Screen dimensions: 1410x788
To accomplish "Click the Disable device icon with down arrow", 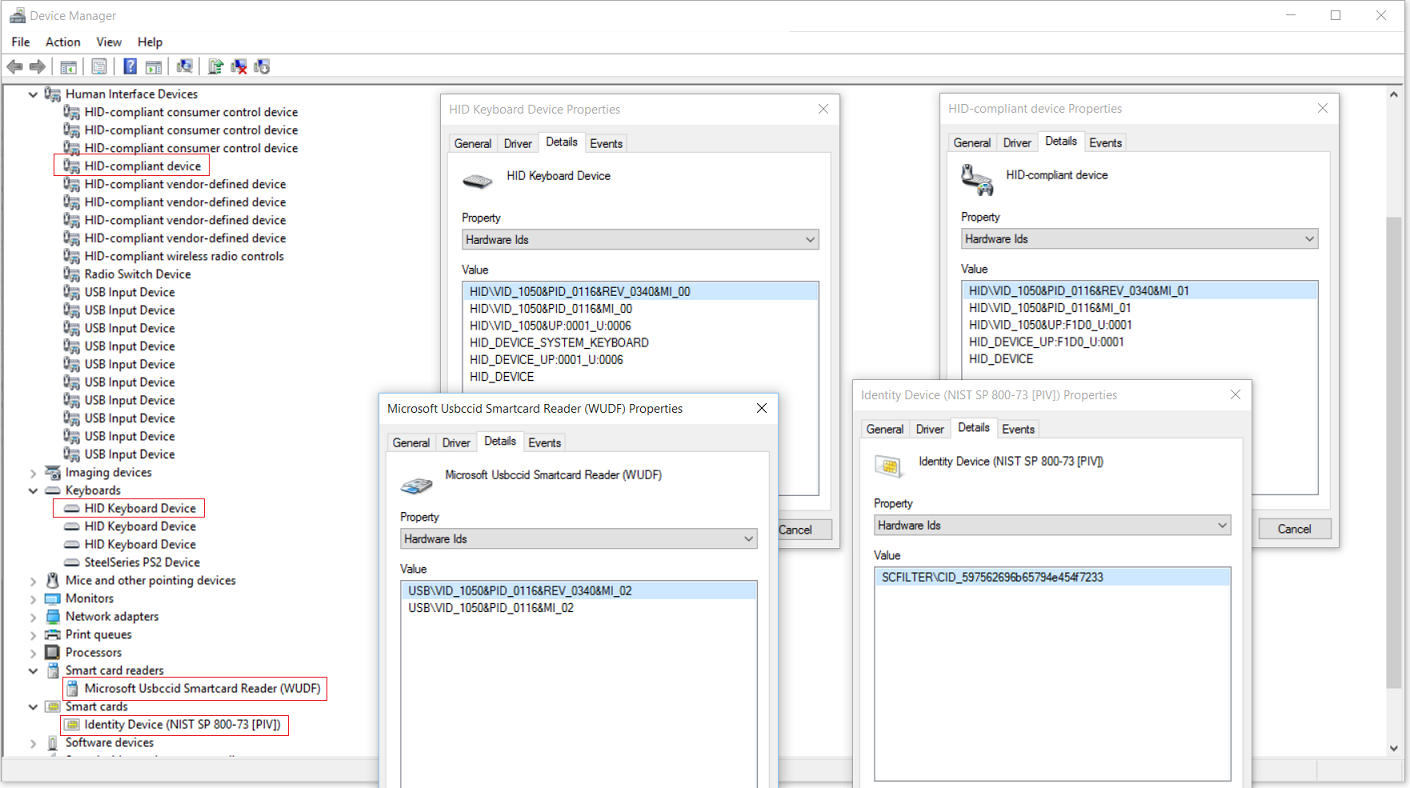I will click(x=262, y=67).
